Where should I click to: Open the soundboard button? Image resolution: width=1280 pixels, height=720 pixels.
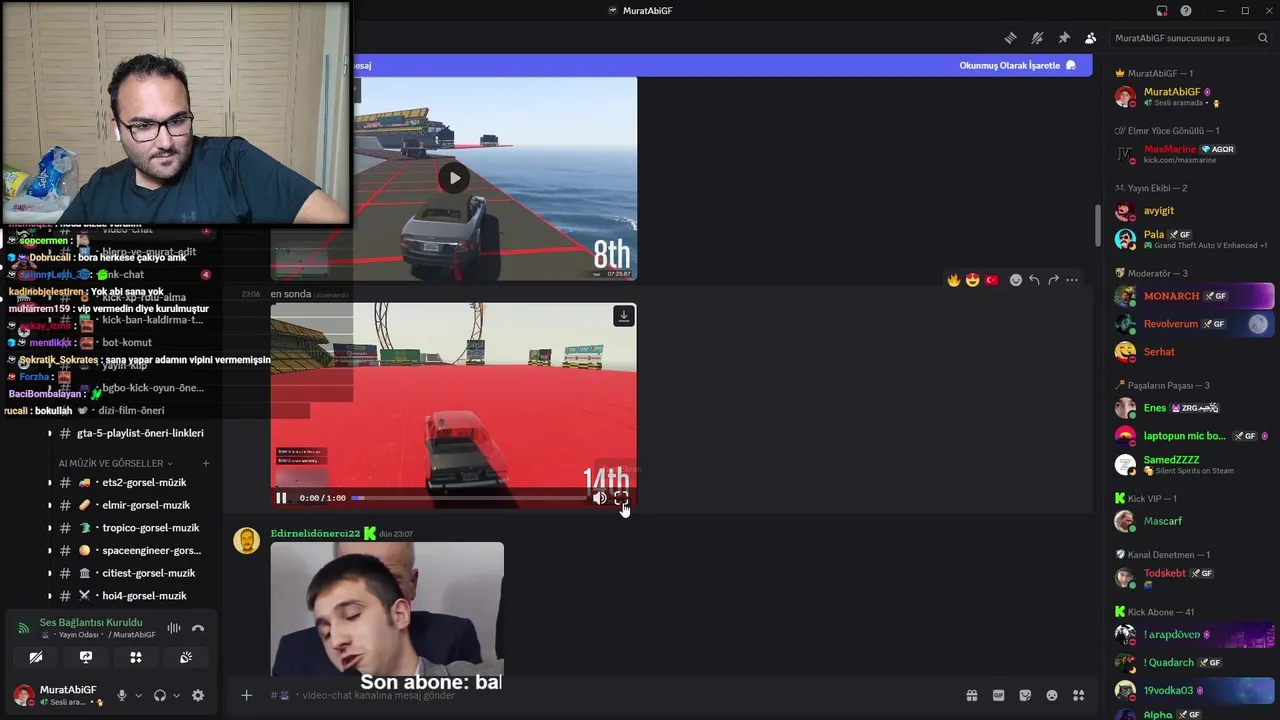(x=186, y=657)
